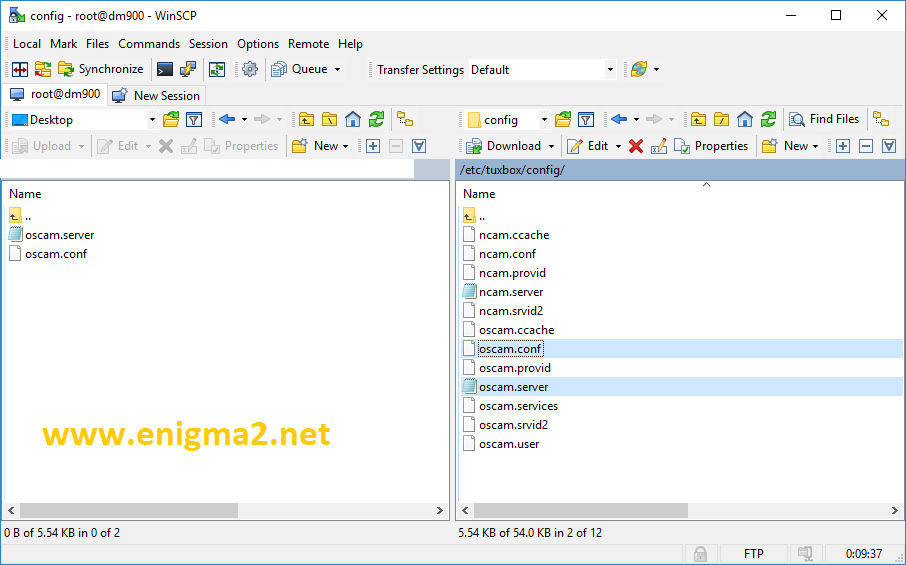Screen dimensions: 906x565
Task: Expand the dropdown beside the globe icon
Action: coord(656,69)
